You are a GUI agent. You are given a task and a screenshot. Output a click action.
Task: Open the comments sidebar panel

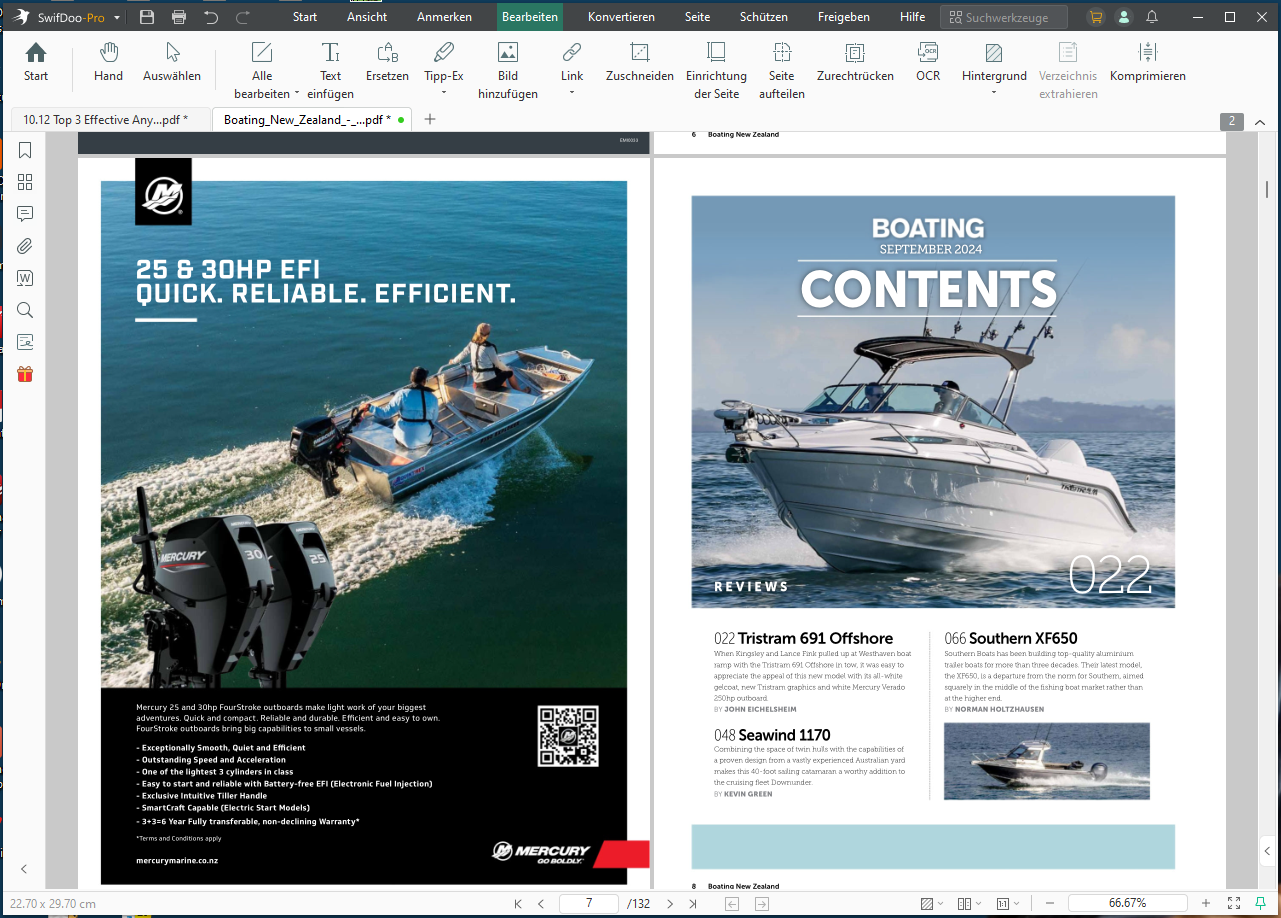25,214
